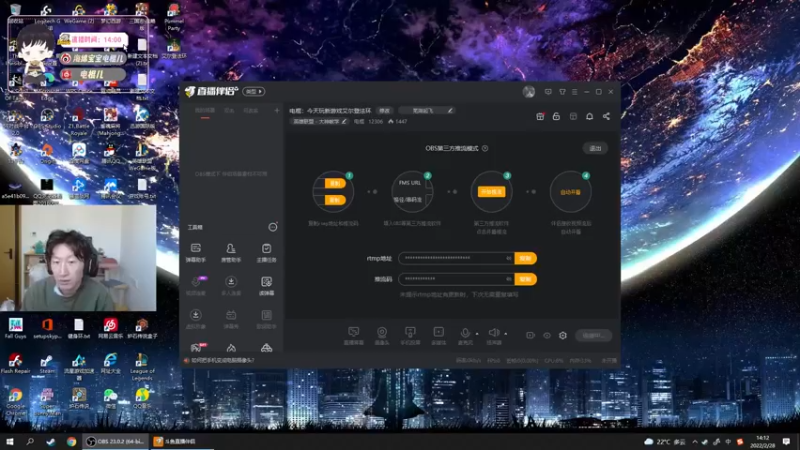The image size is (800, 450).
Task: Select the third scene tab in left panel
Action: pyautogui.click(x=251, y=110)
